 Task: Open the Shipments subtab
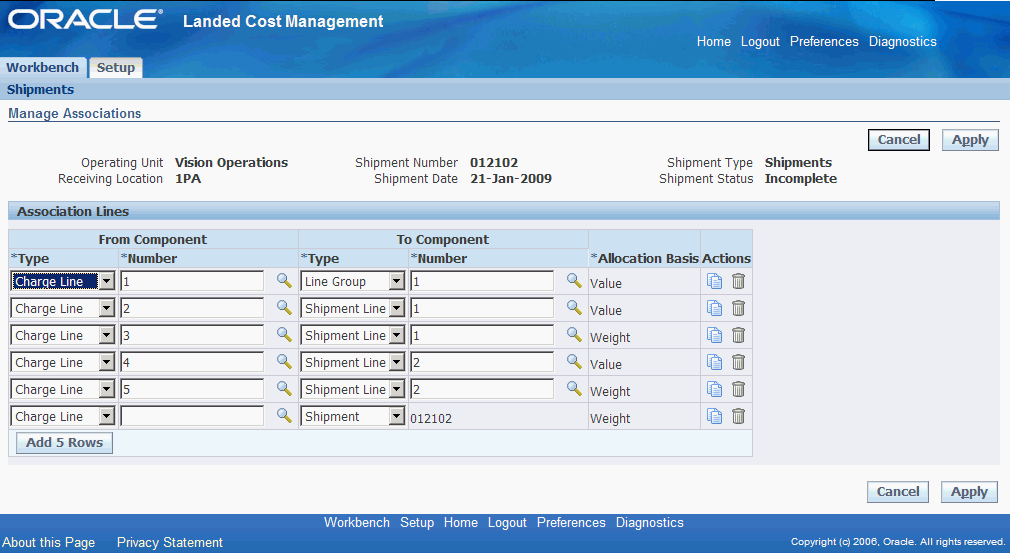(x=40, y=89)
